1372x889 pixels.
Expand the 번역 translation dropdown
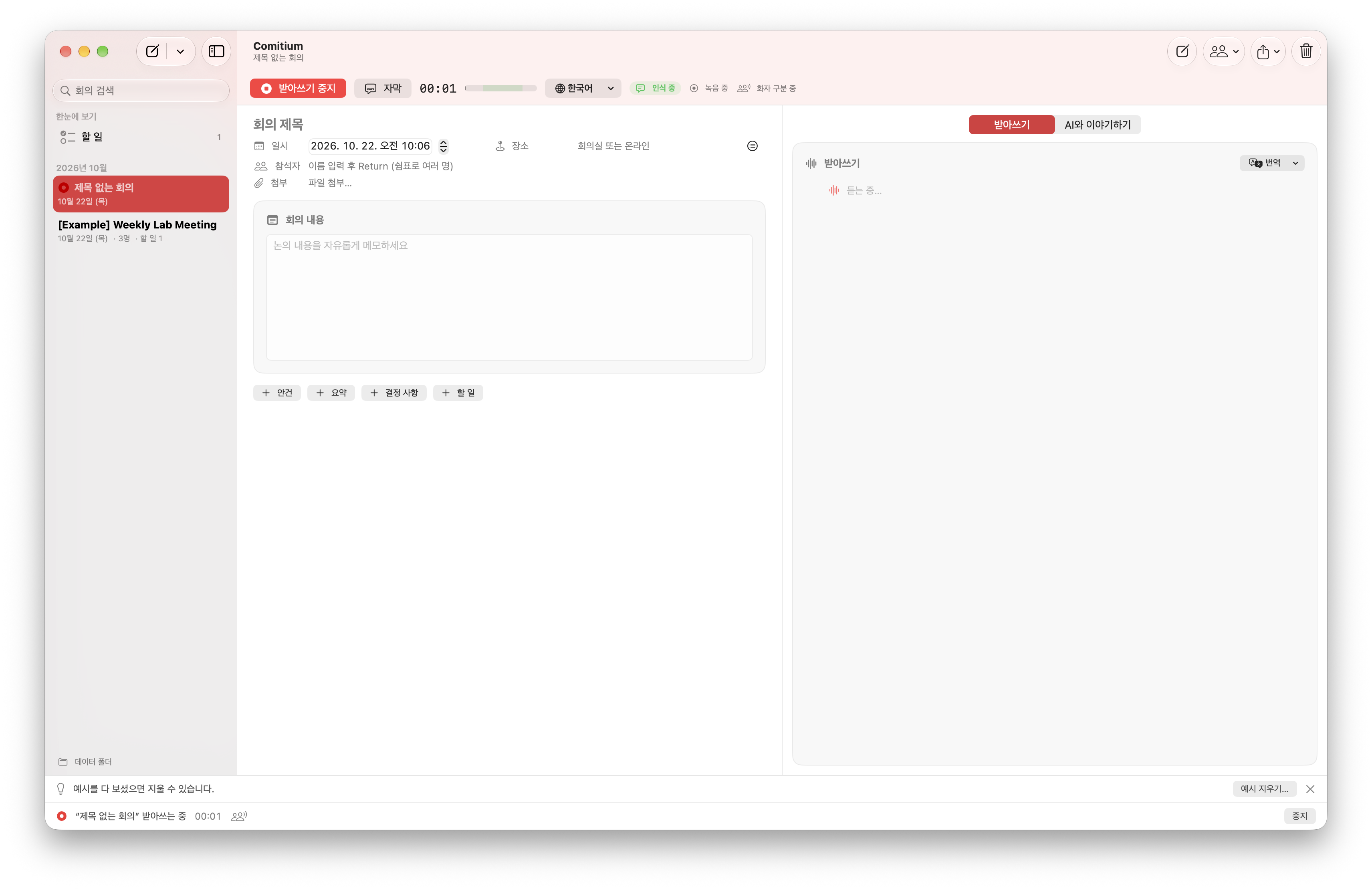pos(1272,163)
